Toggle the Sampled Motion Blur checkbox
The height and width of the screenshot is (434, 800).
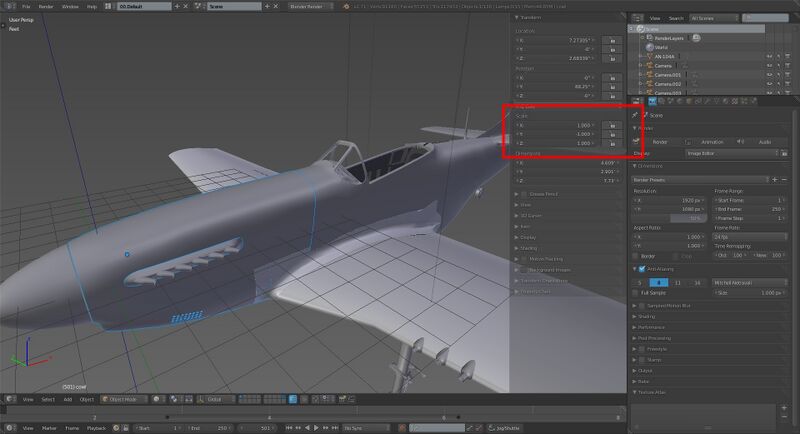(x=642, y=305)
